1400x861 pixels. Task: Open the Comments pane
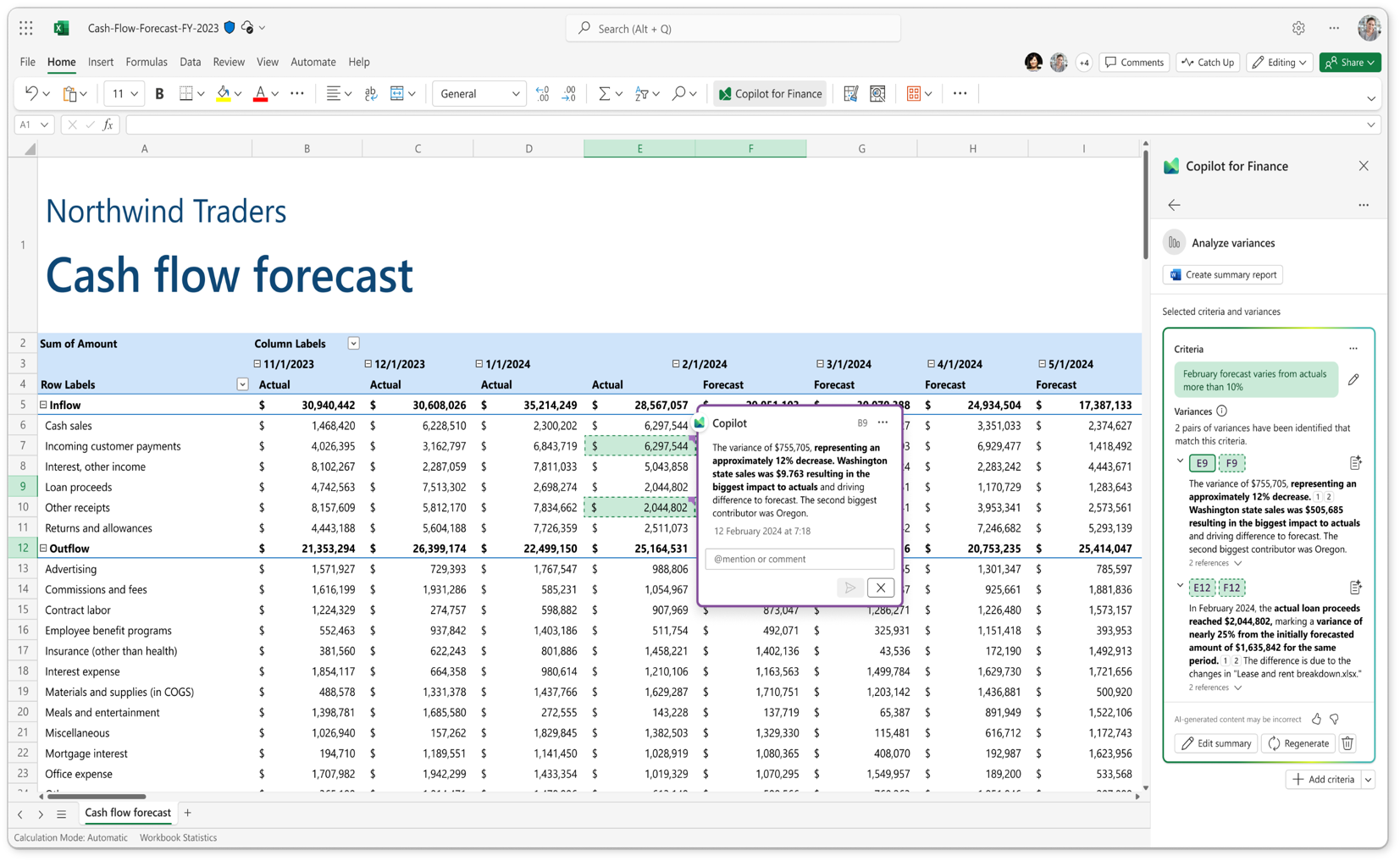tap(1135, 62)
